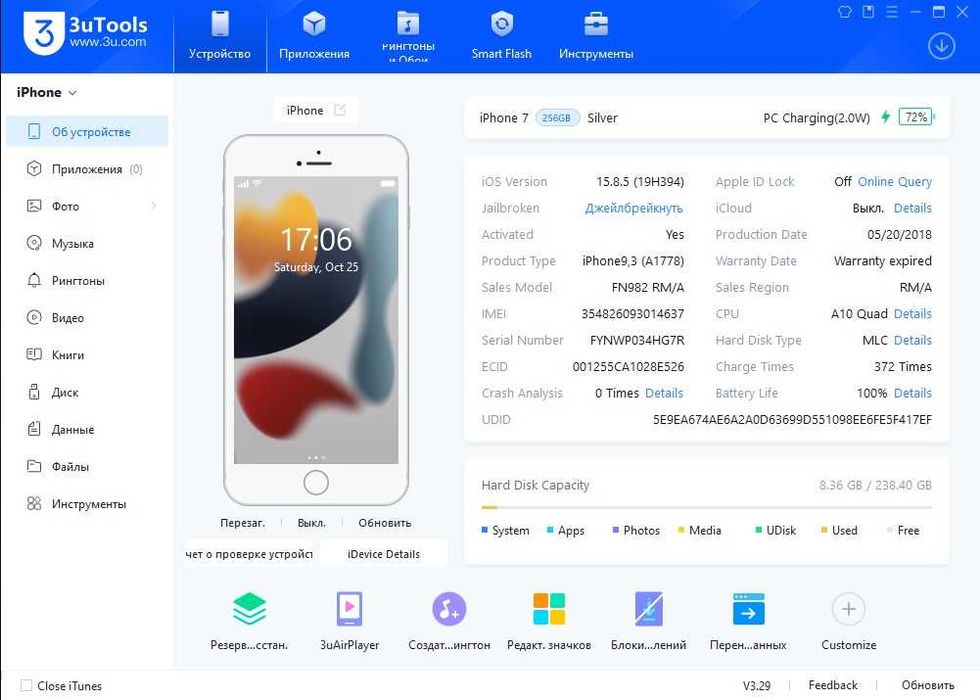Select Об устройстве in the sidebar
Viewport: 980px width, 700px height.
88,131
